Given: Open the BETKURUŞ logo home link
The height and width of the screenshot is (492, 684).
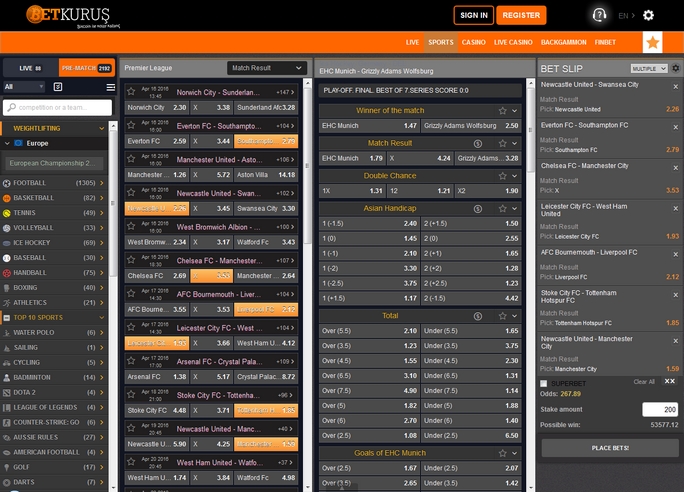Looking at the screenshot, I should point(72,16).
